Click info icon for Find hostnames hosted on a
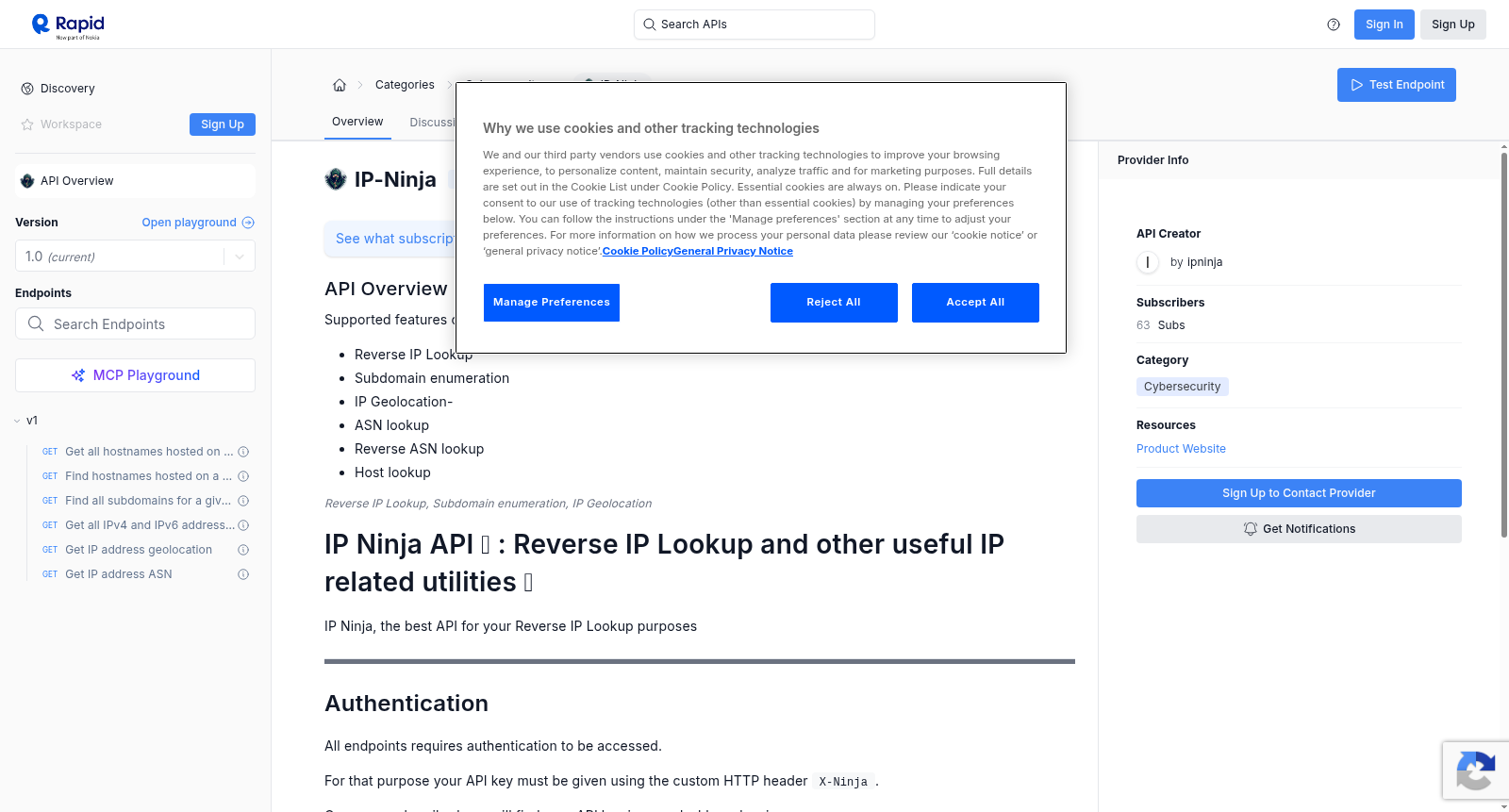The width and height of the screenshot is (1509, 812). click(243, 476)
